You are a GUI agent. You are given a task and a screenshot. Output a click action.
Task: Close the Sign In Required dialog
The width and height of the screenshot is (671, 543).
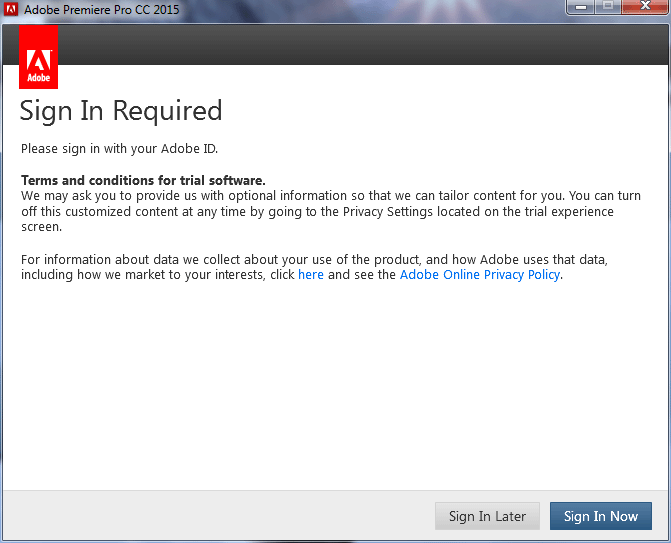[x=645, y=6]
